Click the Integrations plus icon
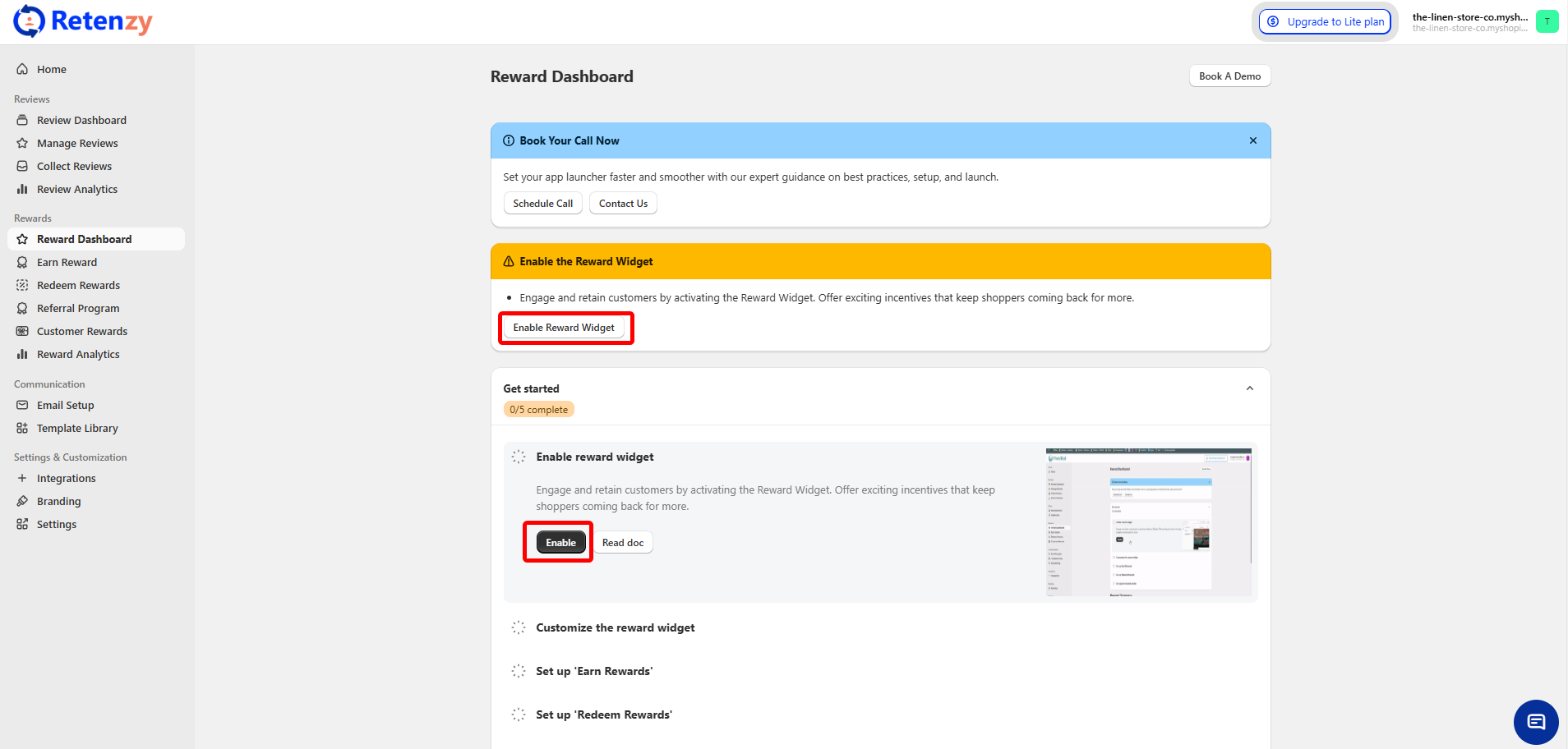 [22, 479]
